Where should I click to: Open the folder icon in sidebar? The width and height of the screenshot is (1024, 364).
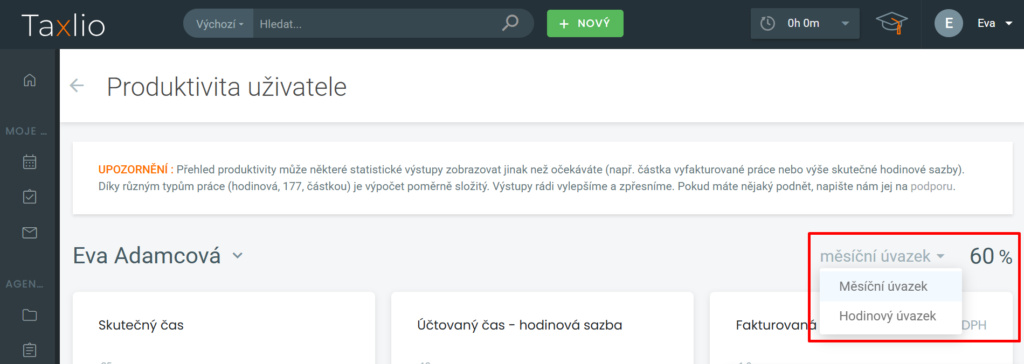coord(29,316)
